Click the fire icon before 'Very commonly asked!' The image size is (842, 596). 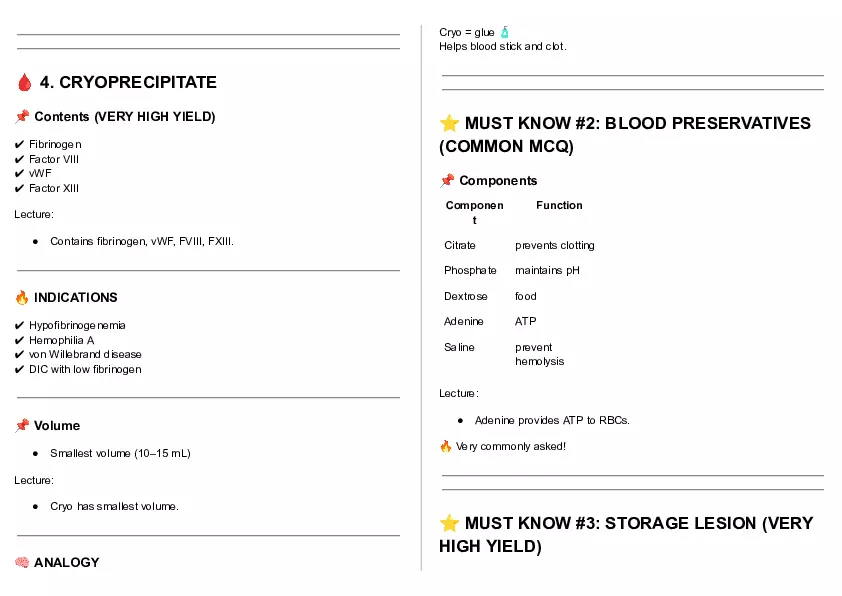point(446,446)
